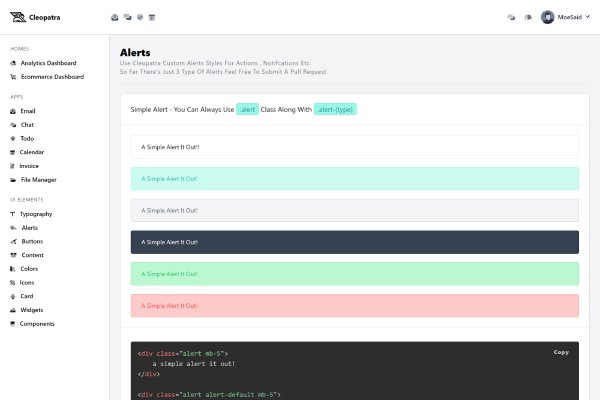Click the gray simple alert box
Screen dimensions: 600x400
pos(355,211)
